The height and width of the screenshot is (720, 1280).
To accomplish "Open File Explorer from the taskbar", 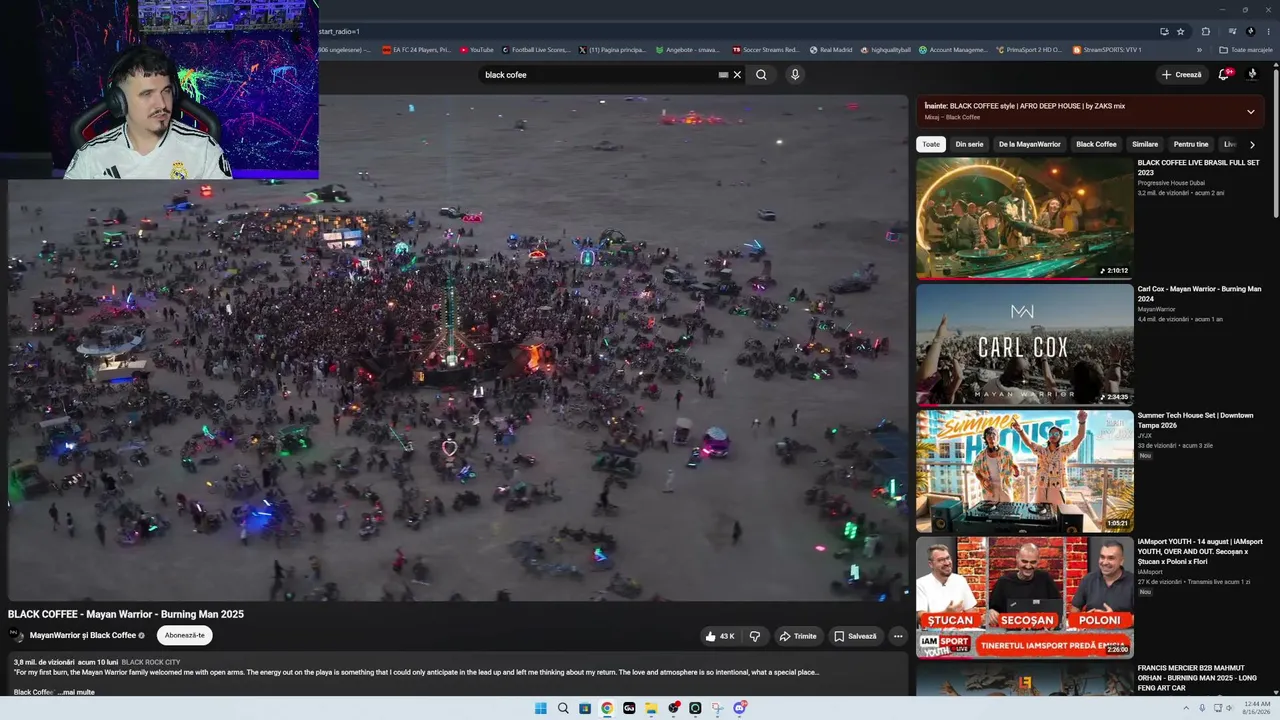I will pos(651,708).
